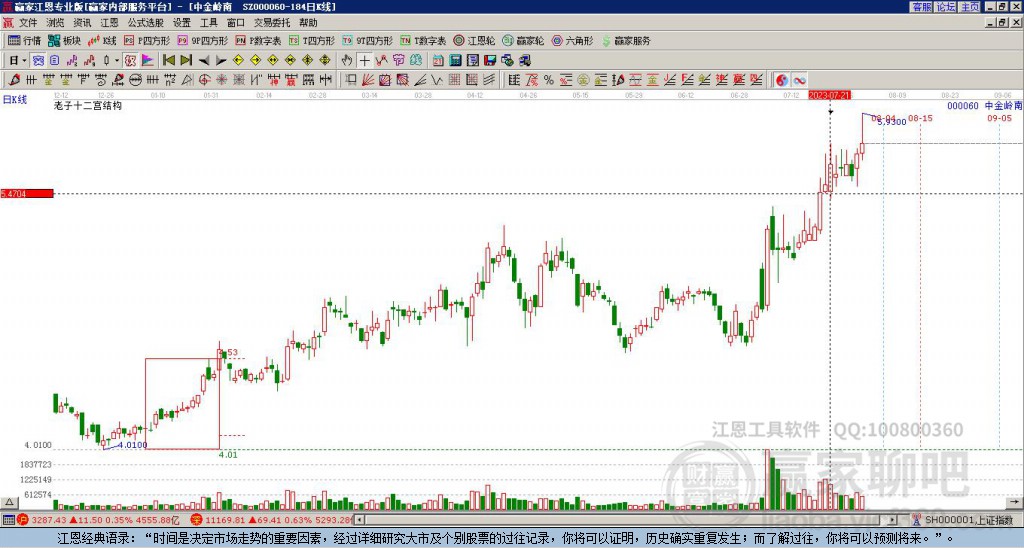Click the save floppy disk icon
Image resolution: width=1024 pixels, height=548 pixels.
pos(490,61)
